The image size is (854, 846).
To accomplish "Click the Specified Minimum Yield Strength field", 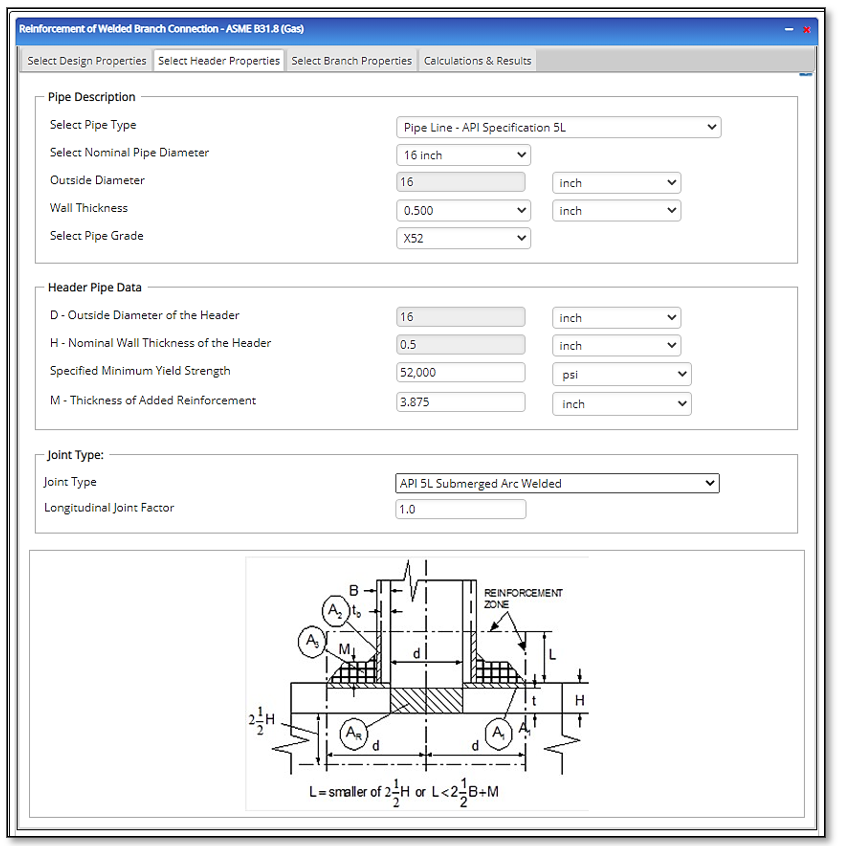I will (x=461, y=372).
